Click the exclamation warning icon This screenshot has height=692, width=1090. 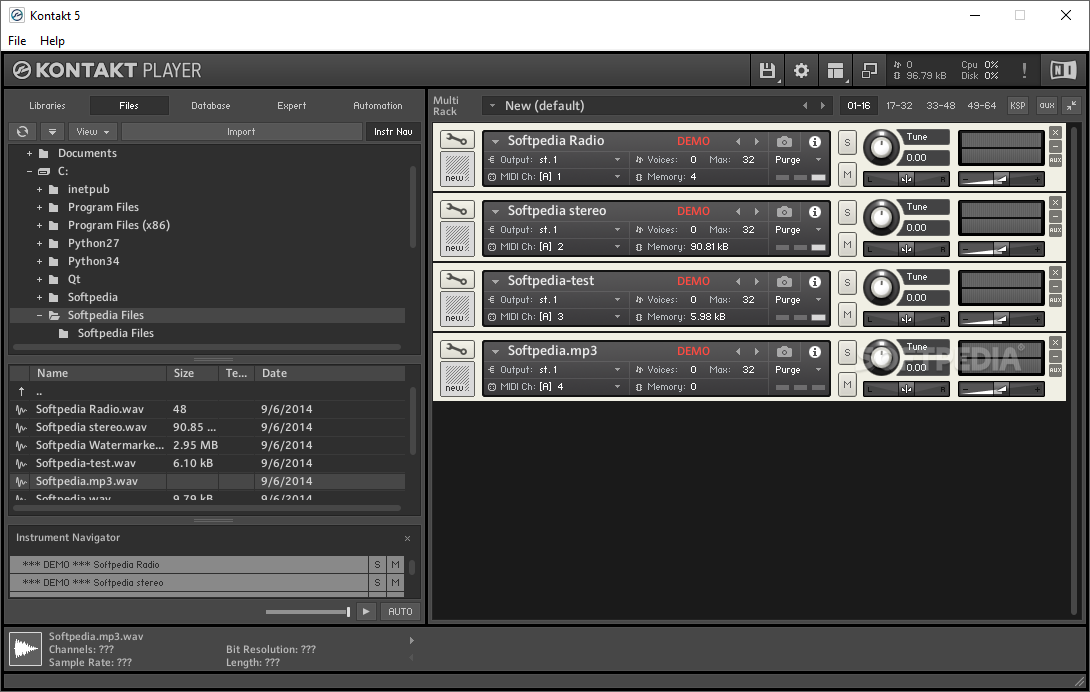click(1024, 70)
